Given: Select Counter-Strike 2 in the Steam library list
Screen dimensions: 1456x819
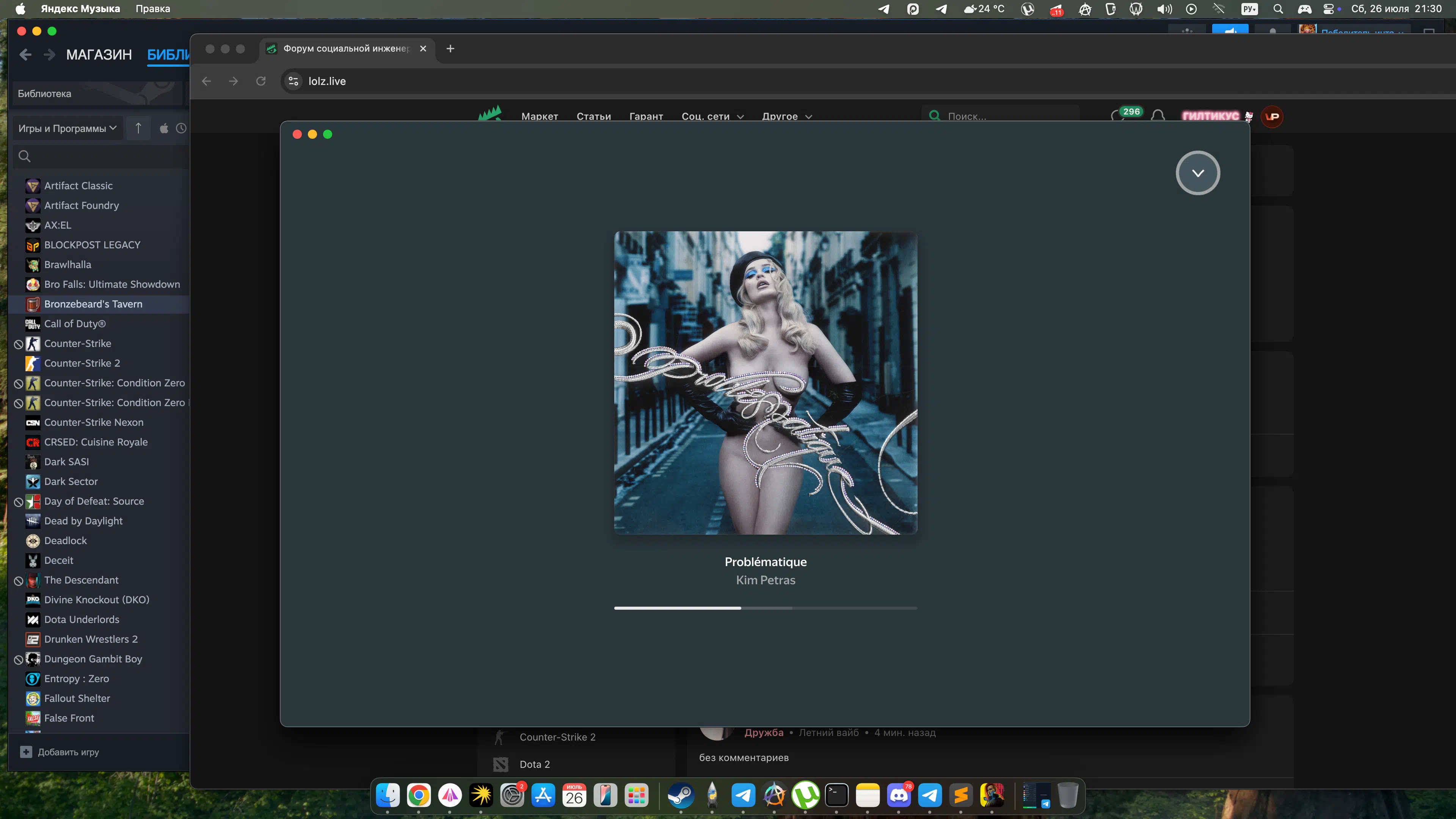Looking at the screenshot, I should click(x=82, y=364).
